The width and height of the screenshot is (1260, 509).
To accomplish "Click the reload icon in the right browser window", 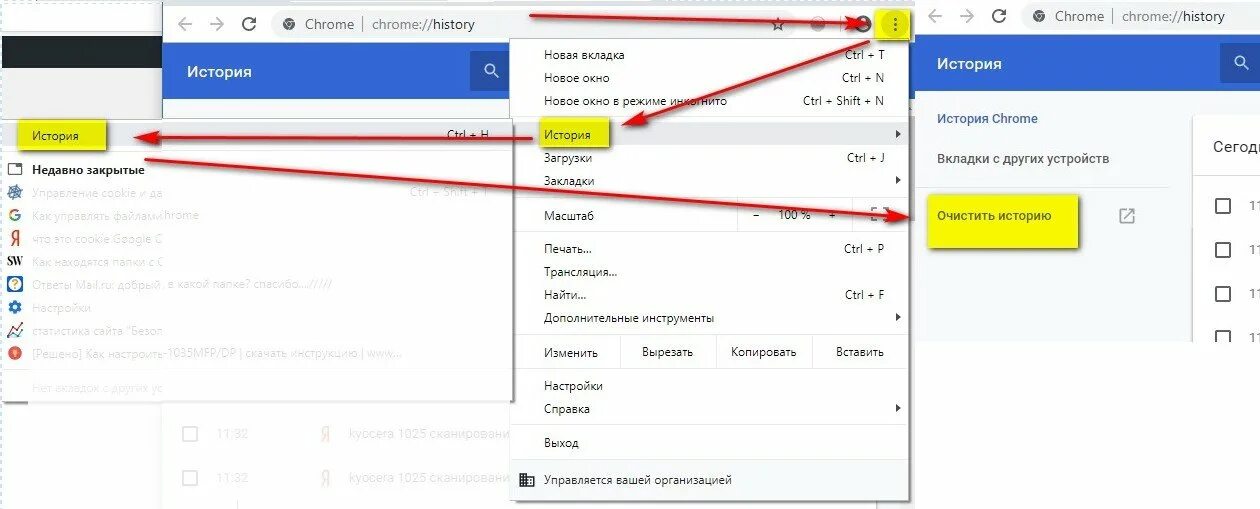I will click(x=998, y=16).
